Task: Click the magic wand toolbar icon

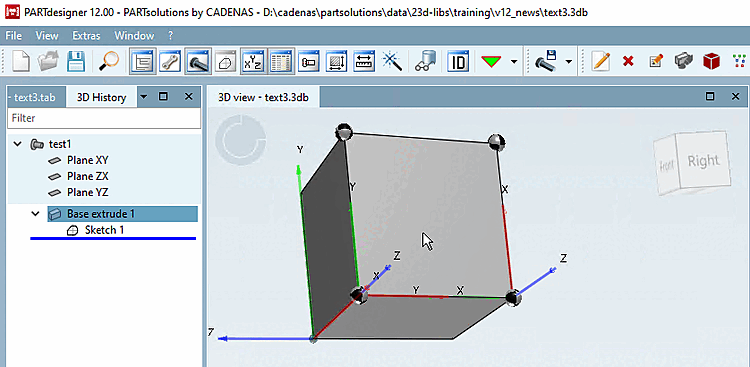Action: tap(391, 61)
